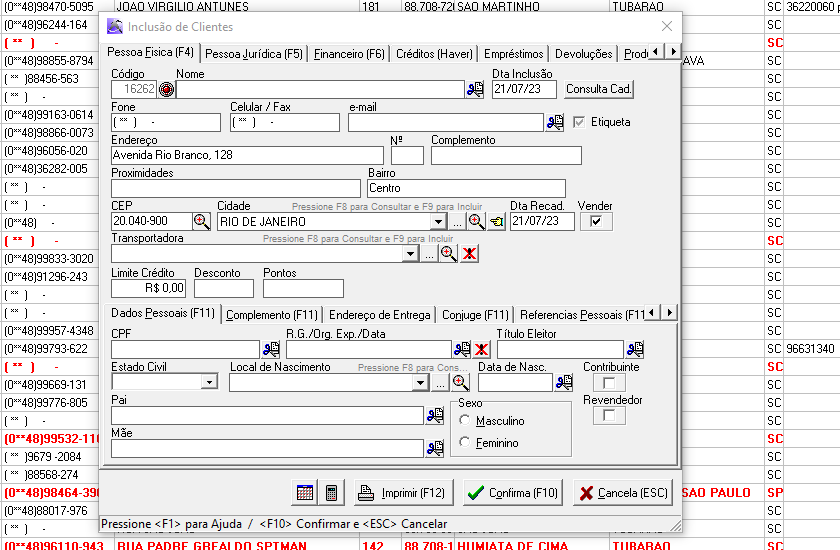
Task: Click the magnifier icon beside CEP field
Action: coord(201,221)
